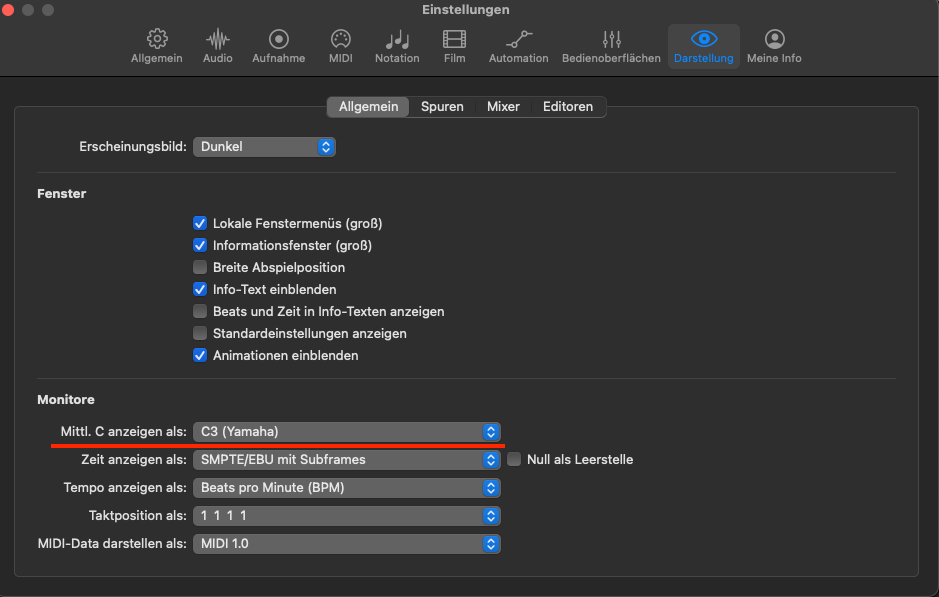
Task: Switch to the Aufnahme recording settings
Action: point(279,46)
